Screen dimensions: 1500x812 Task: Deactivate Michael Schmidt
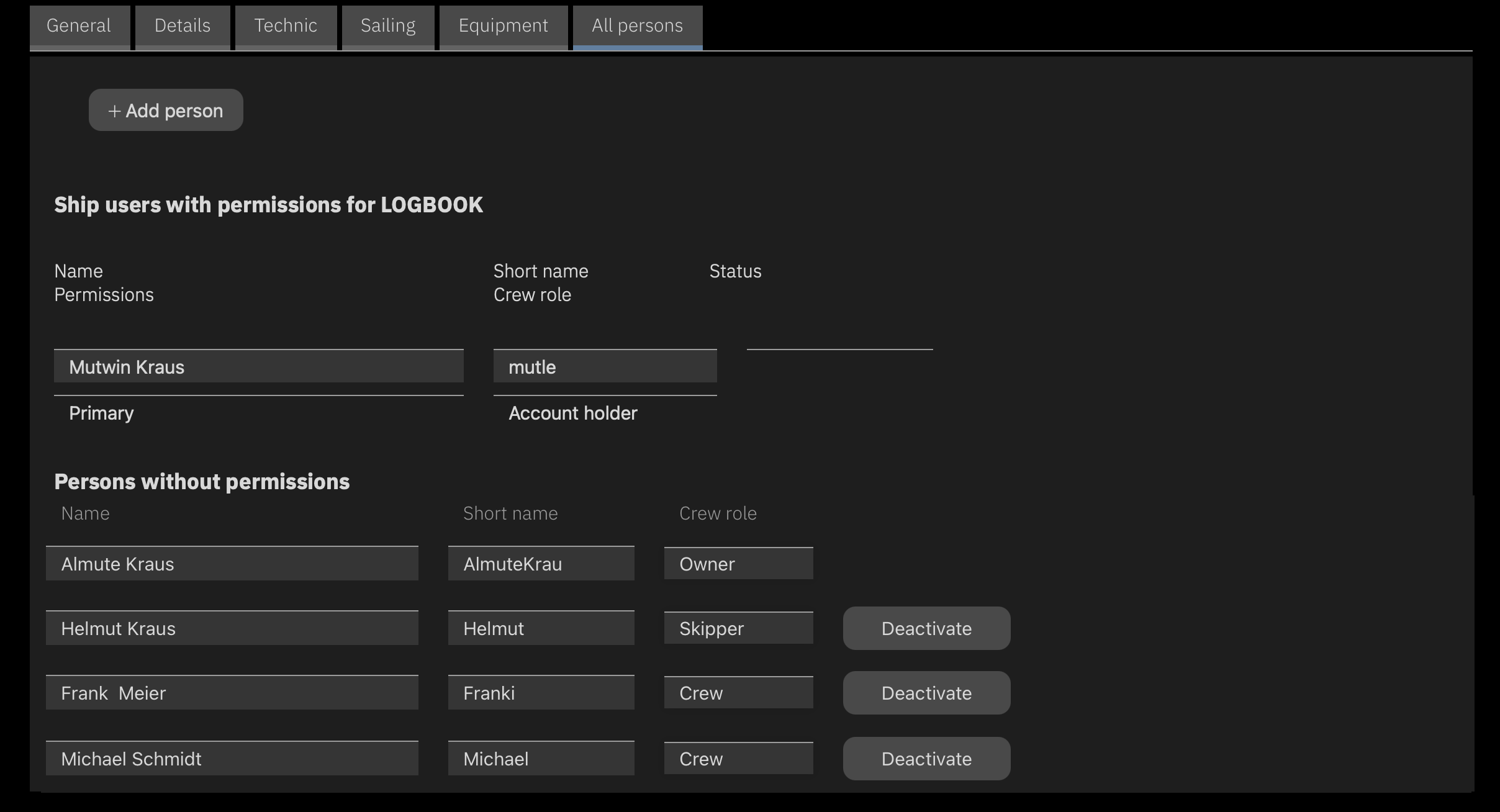926,759
